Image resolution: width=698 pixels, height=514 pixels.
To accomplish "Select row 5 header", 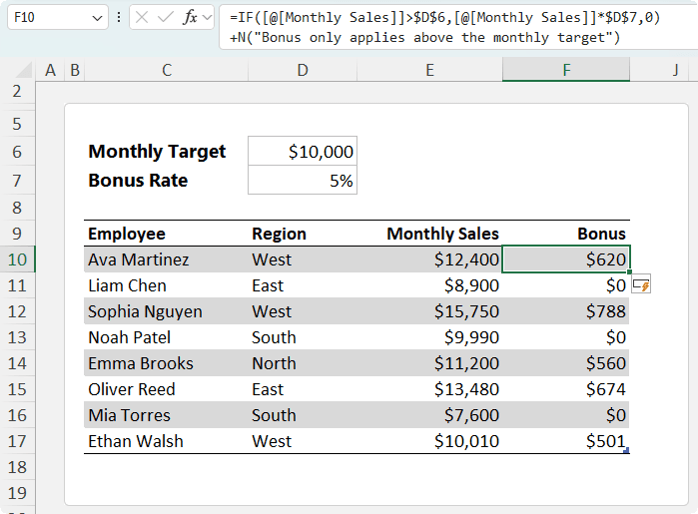I will [17, 124].
